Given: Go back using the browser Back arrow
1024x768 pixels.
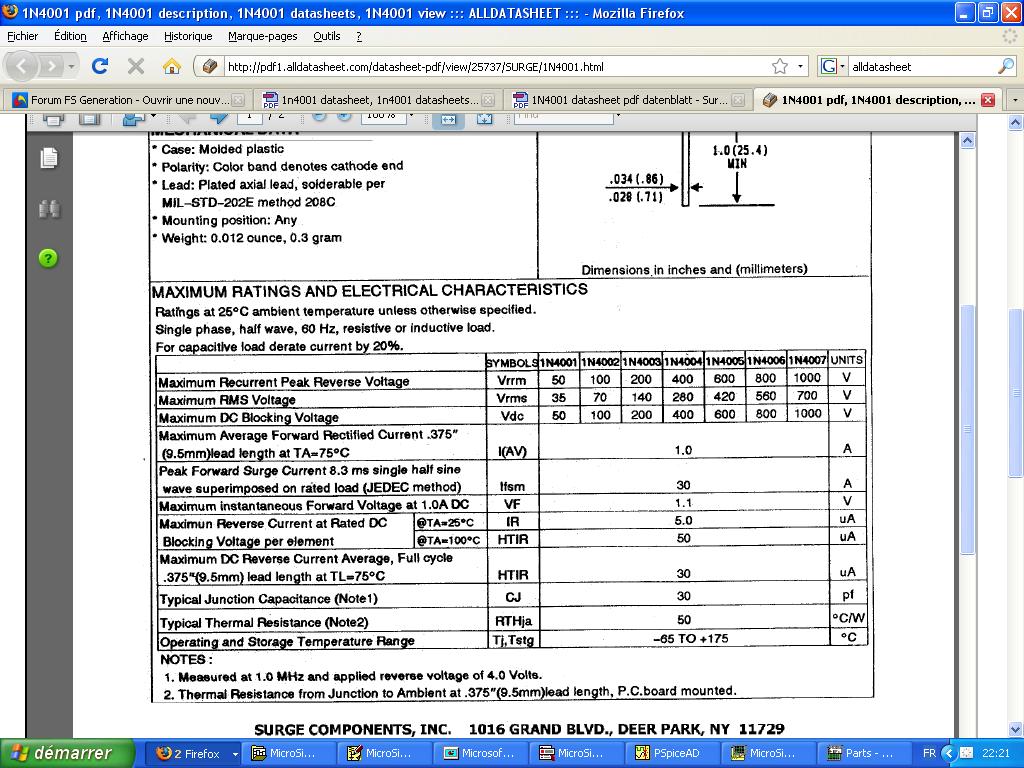Looking at the screenshot, I should pos(22,66).
